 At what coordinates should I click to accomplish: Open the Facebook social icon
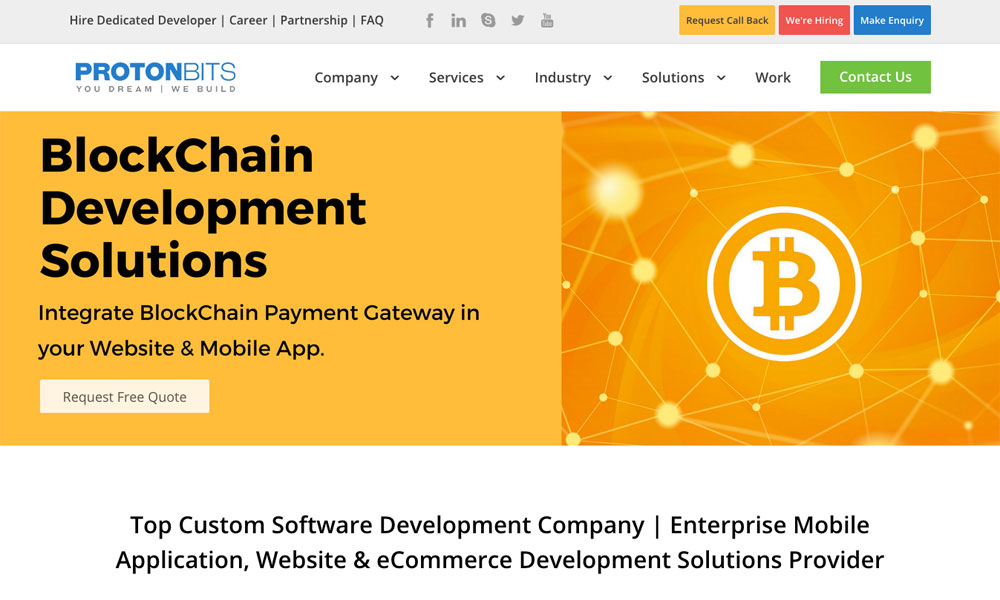pos(430,20)
